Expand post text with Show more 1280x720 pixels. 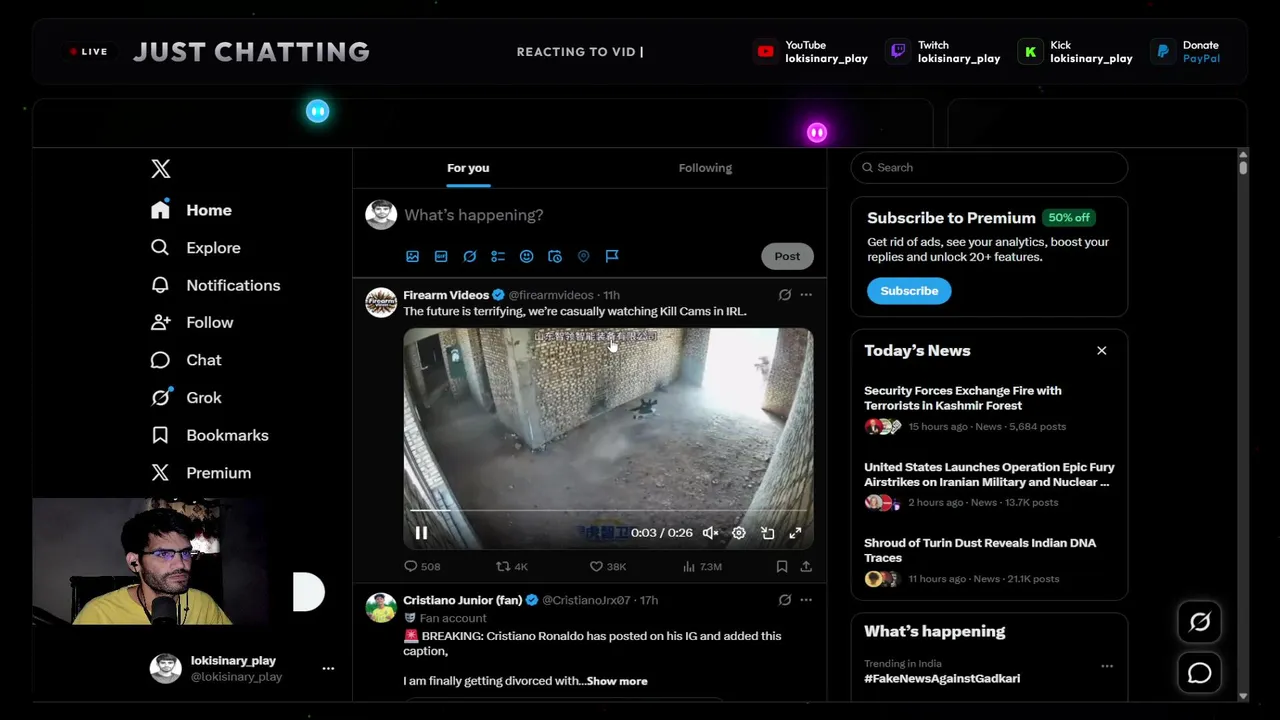tap(617, 681)
